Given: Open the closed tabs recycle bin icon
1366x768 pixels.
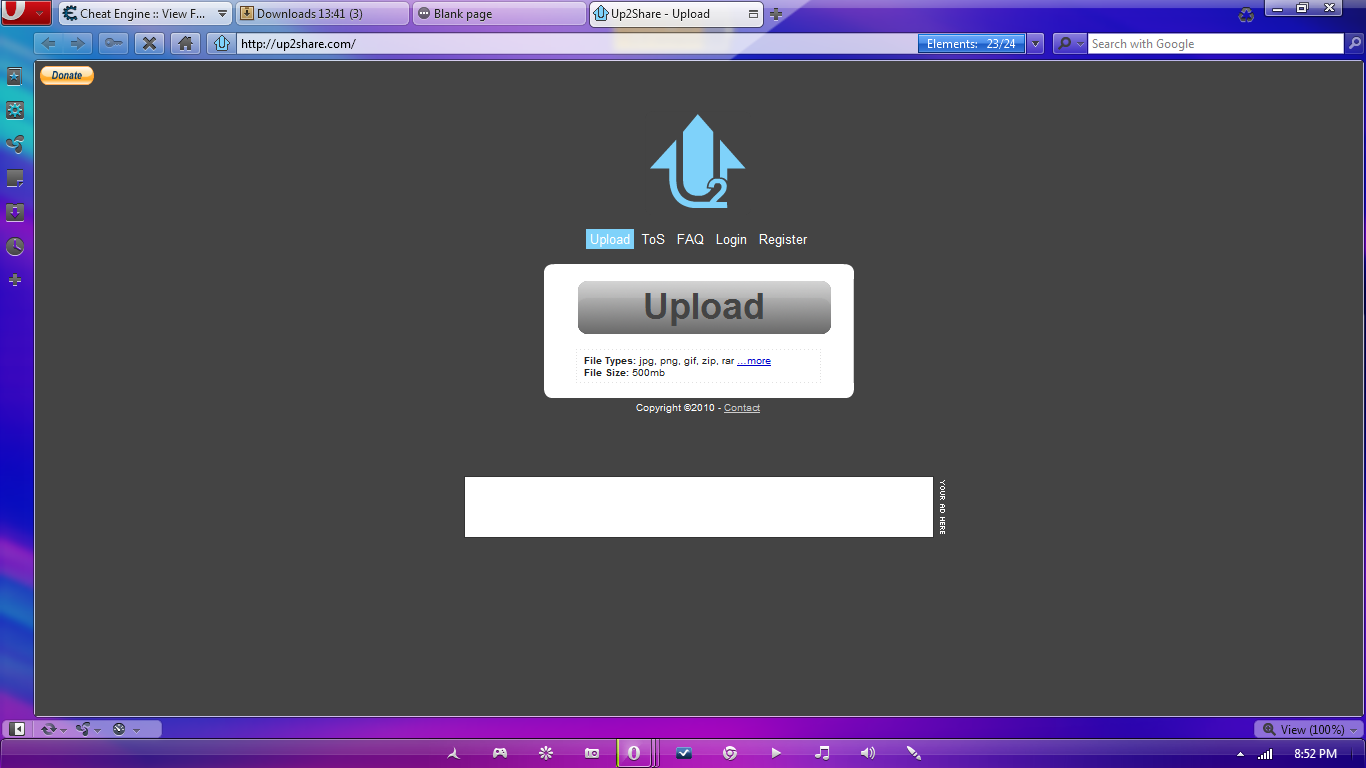Looking at the screenshot, I should [1245, 14].
